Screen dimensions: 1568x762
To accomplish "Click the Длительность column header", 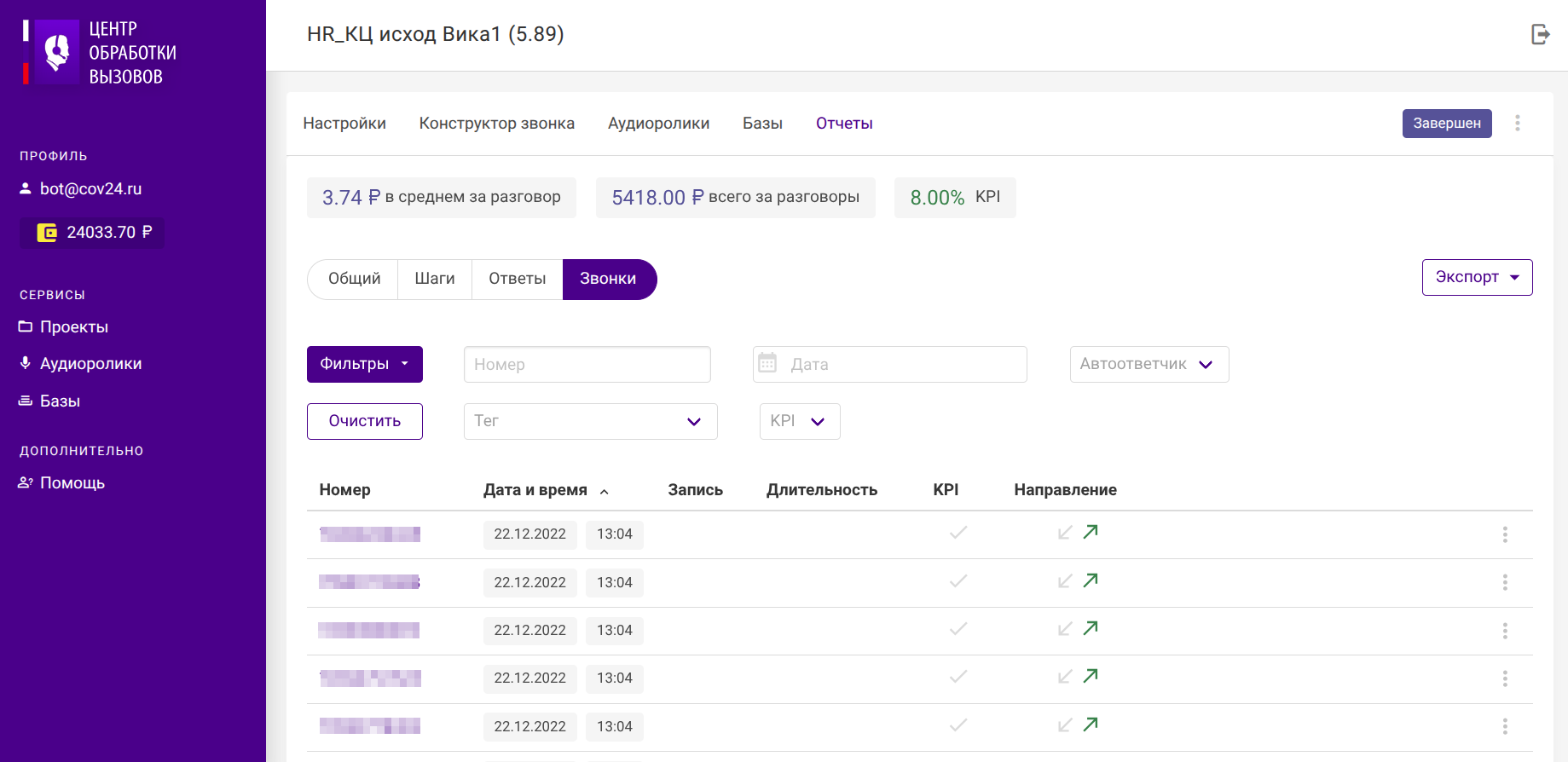I will click(822, 490).
